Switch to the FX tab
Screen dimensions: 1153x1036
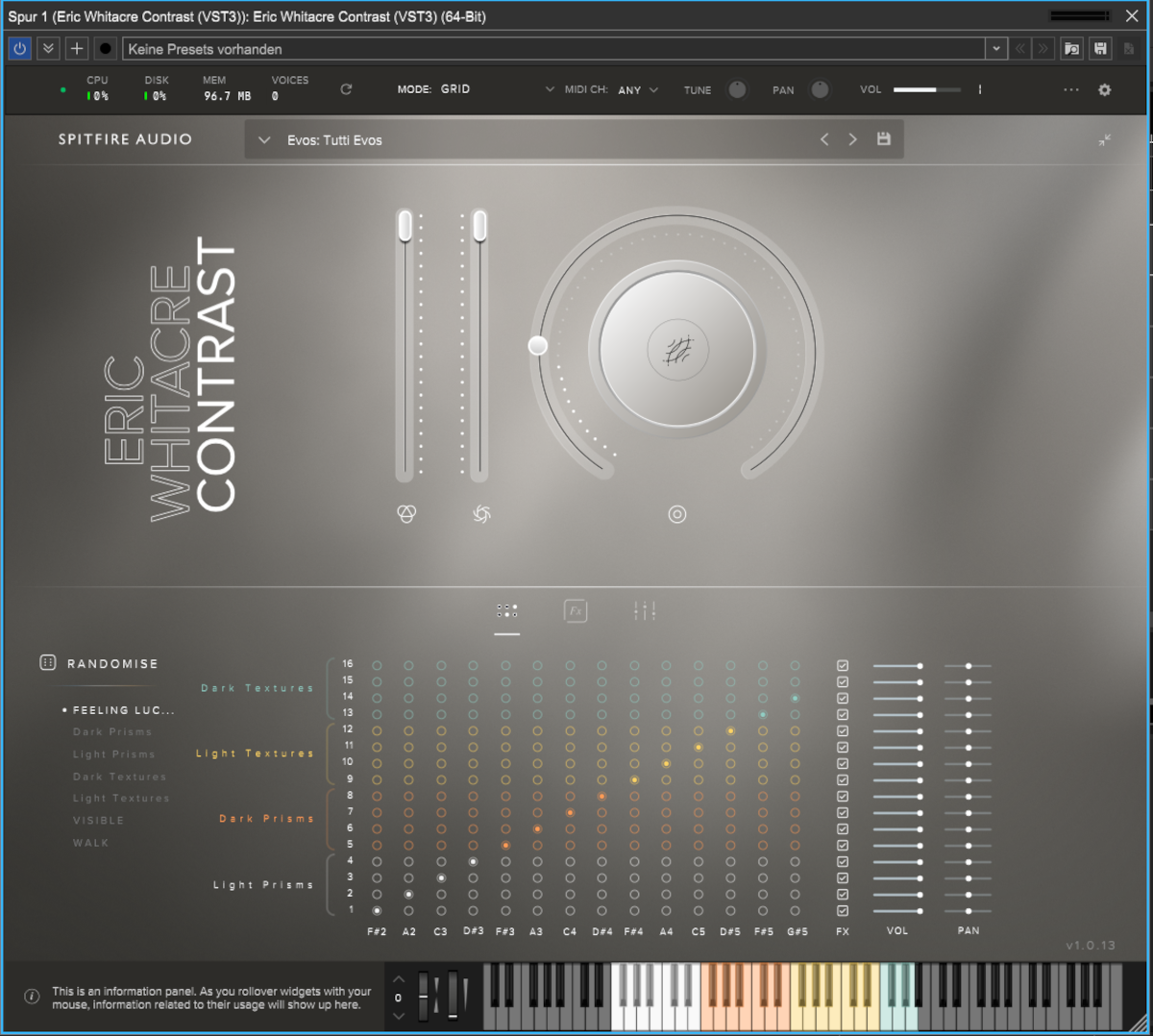tap(576, 611)
